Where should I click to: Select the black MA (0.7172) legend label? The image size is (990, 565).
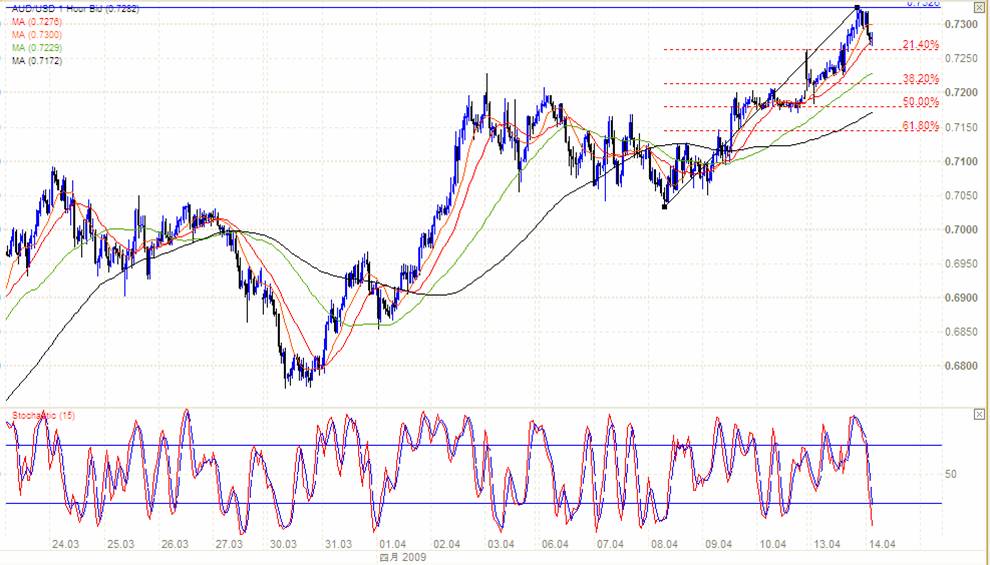click(x=37, y=61)
